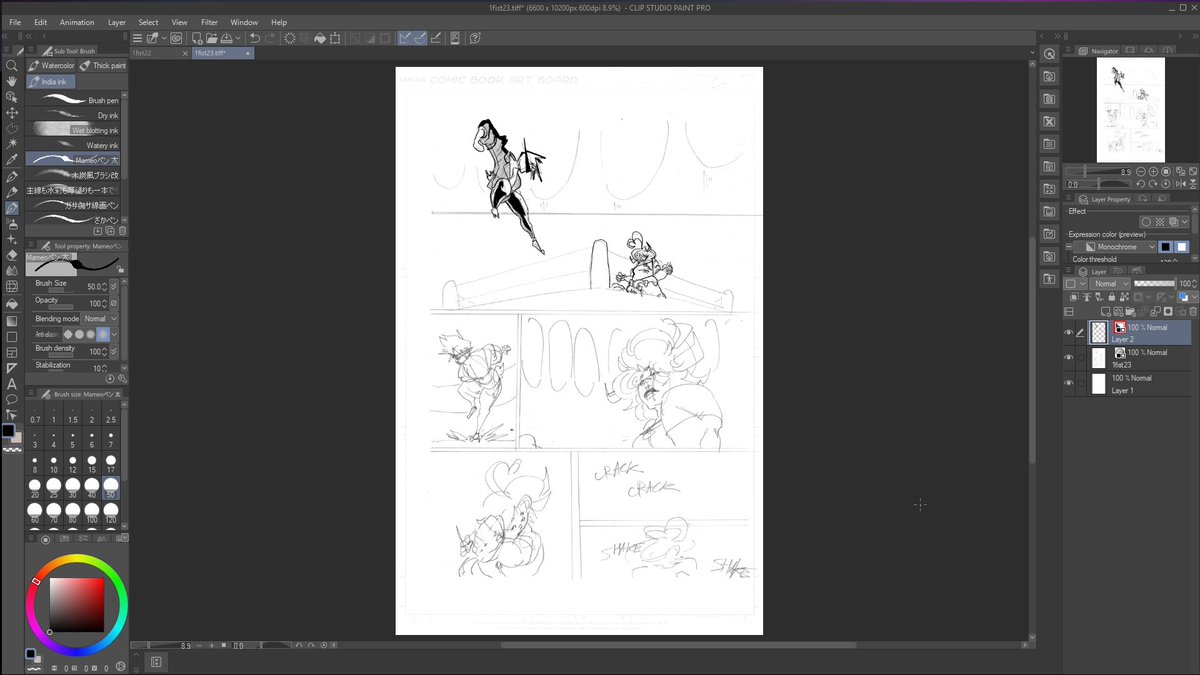1200x675 pixels.
Task: Select the Watercolor brush group
Action: point(52,66)
